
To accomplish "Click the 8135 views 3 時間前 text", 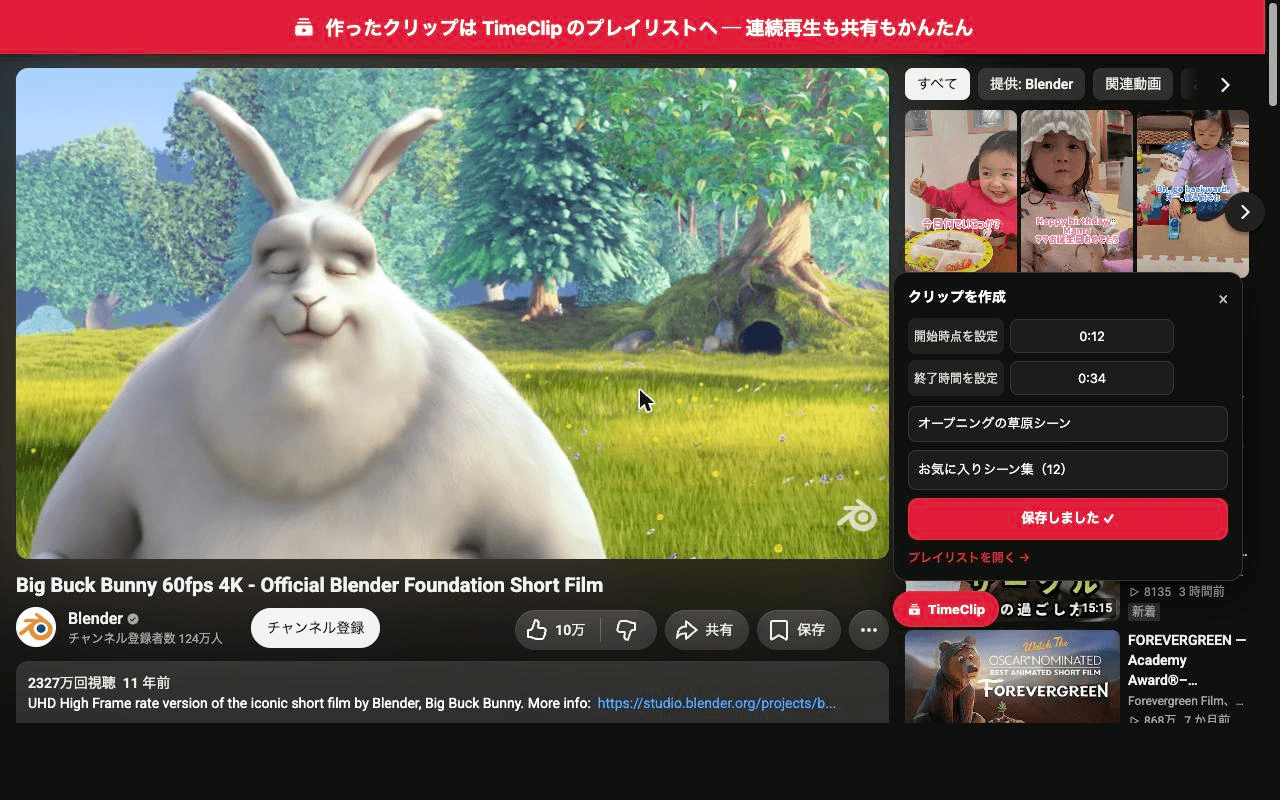I will (x=1176, y=592).
